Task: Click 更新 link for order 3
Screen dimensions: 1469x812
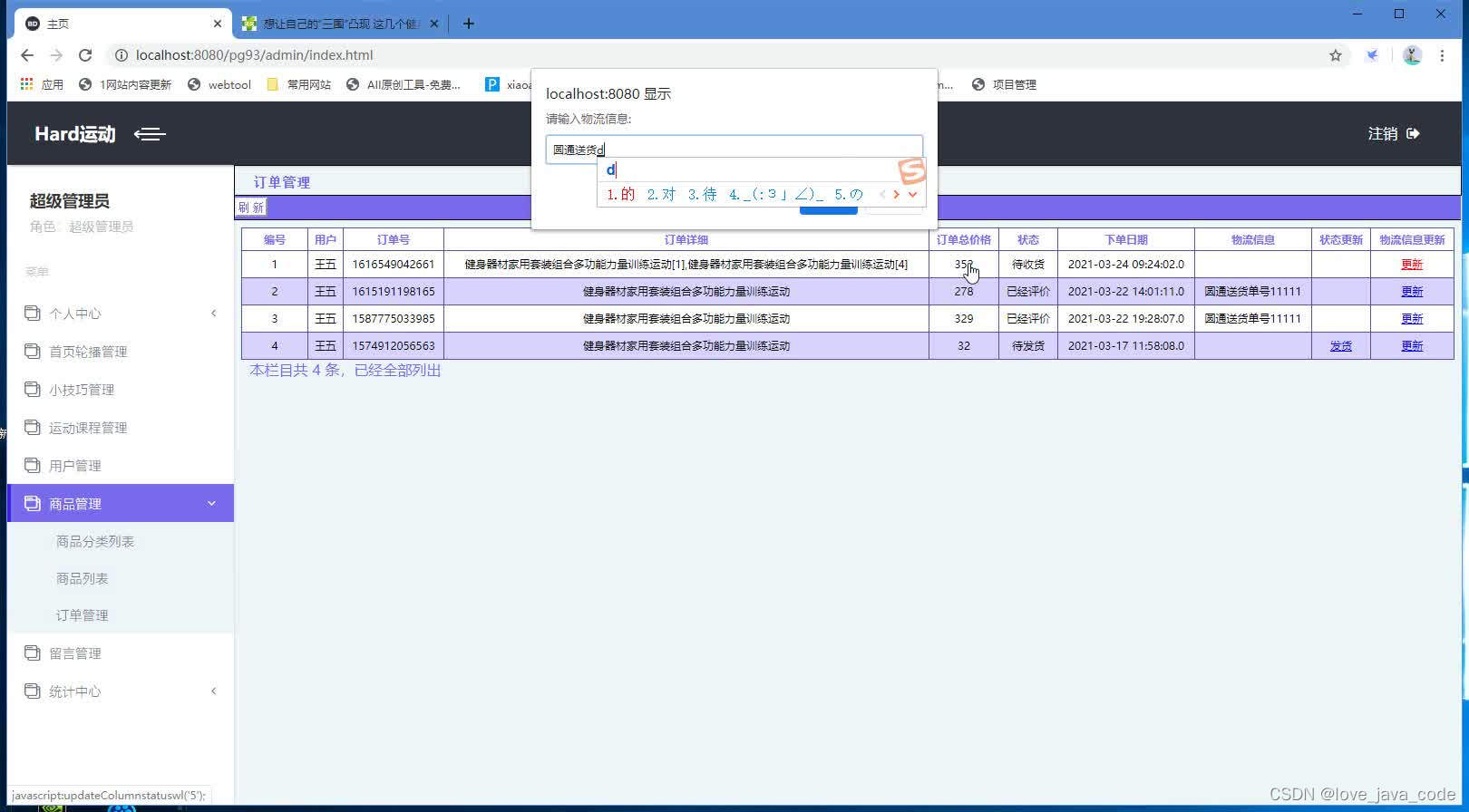Action: [x=1412, y=319]
